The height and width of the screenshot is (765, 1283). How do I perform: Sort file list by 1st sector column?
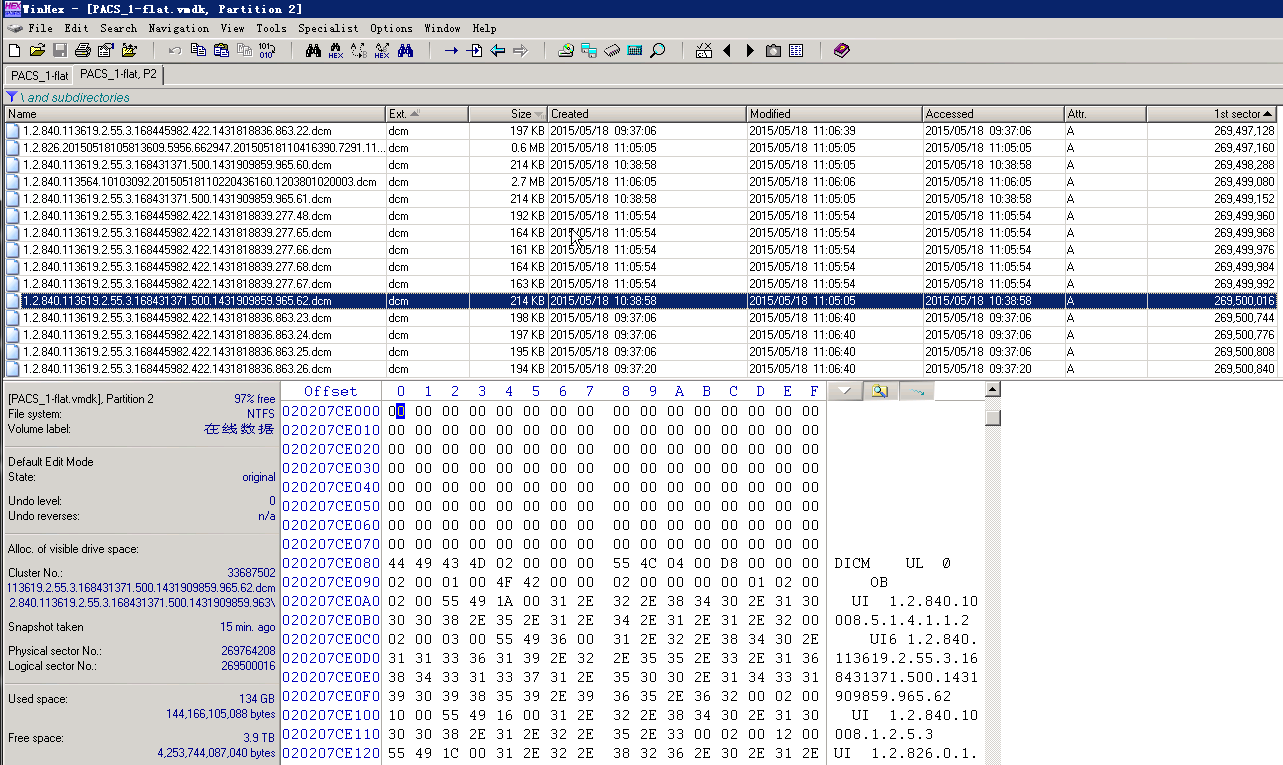point(1212,114)
